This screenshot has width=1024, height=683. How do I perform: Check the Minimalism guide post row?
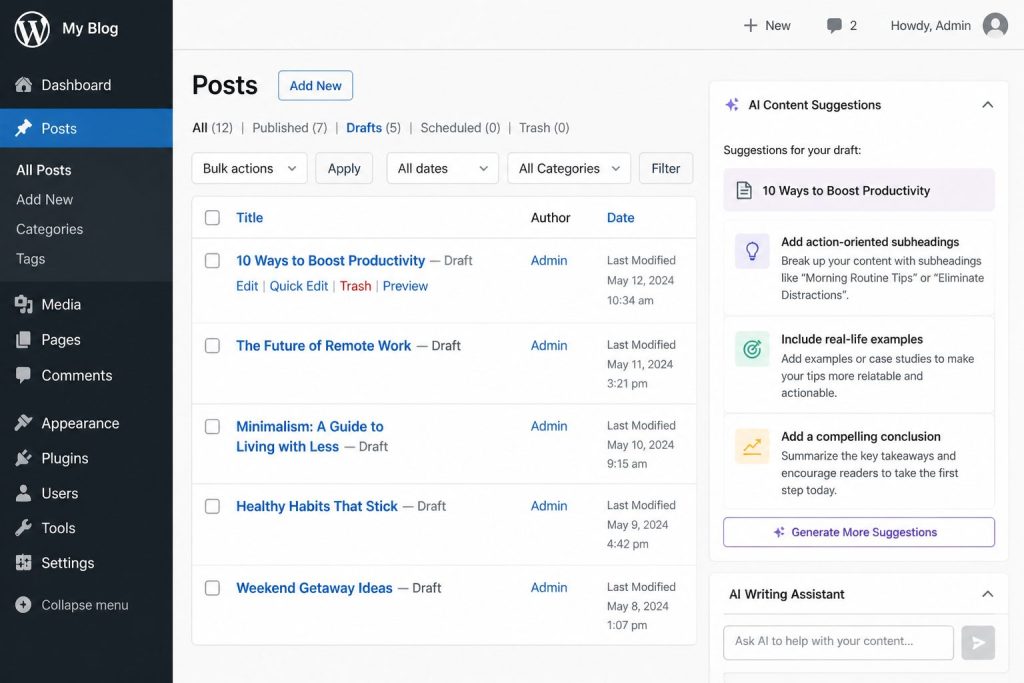tap(212, 426)
